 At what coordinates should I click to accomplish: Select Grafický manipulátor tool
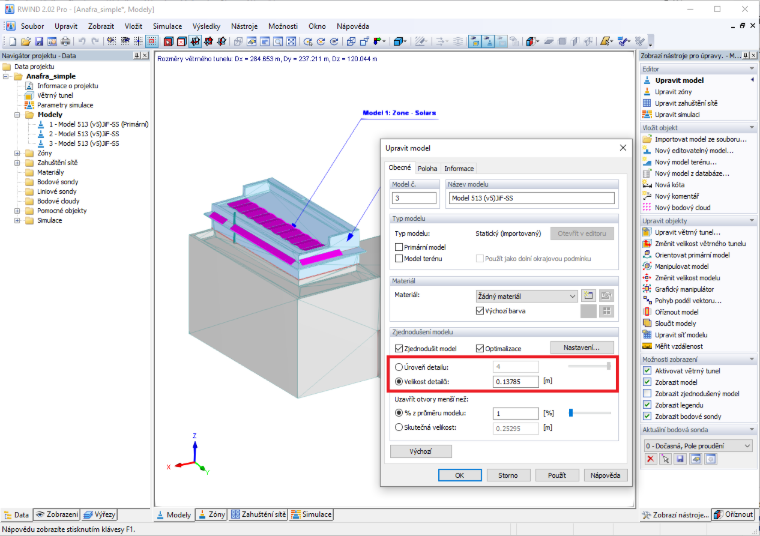(x=684, y=289)
